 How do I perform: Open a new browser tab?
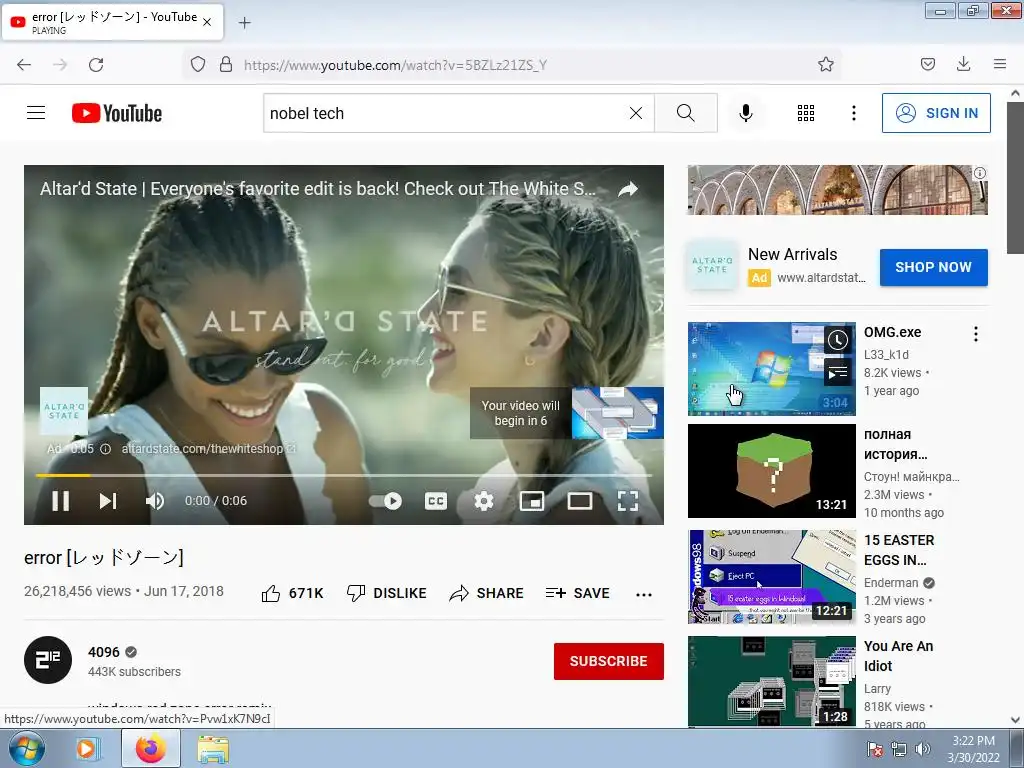244,23
